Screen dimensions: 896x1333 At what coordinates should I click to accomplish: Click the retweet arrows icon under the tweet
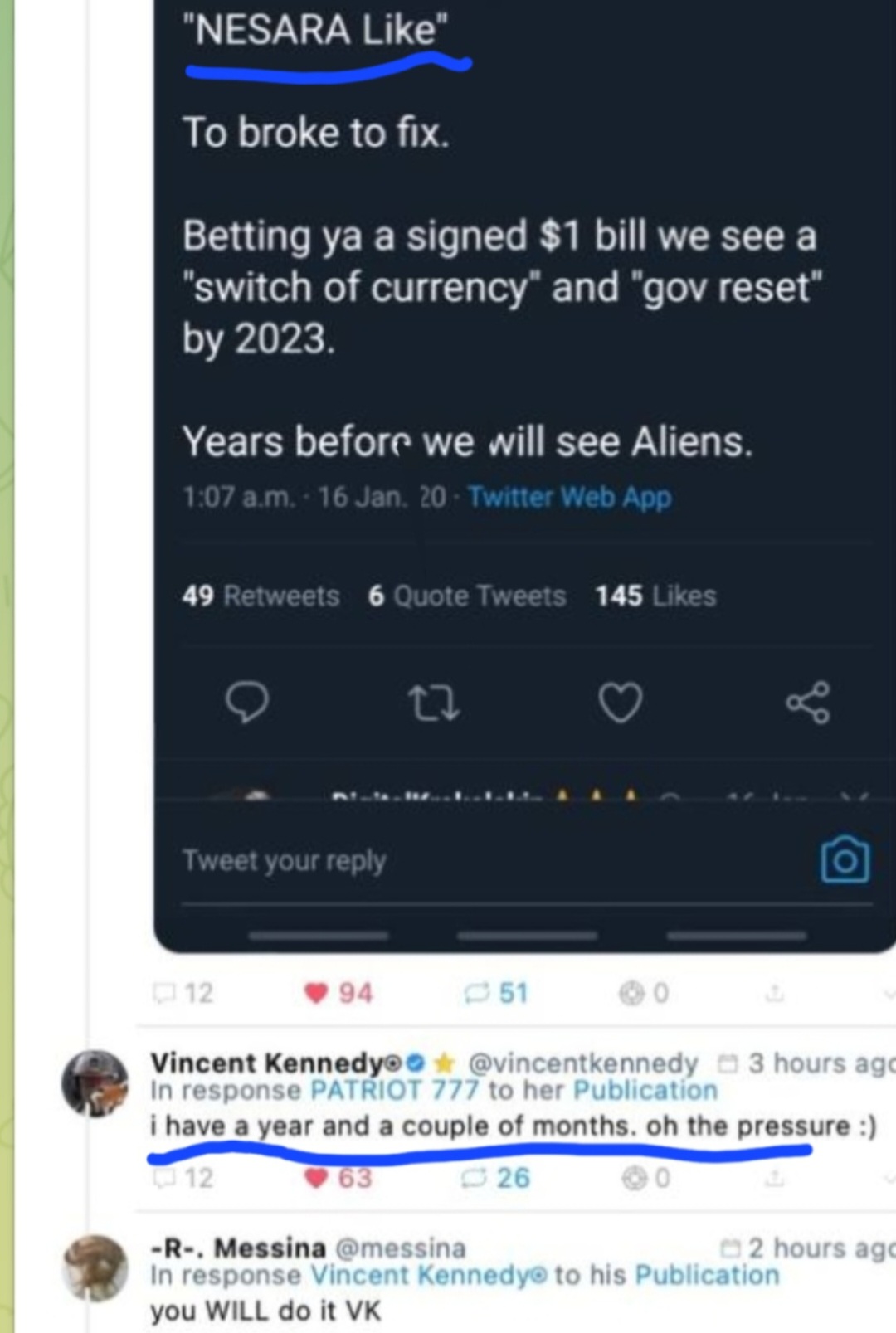[x=434, y=703]
